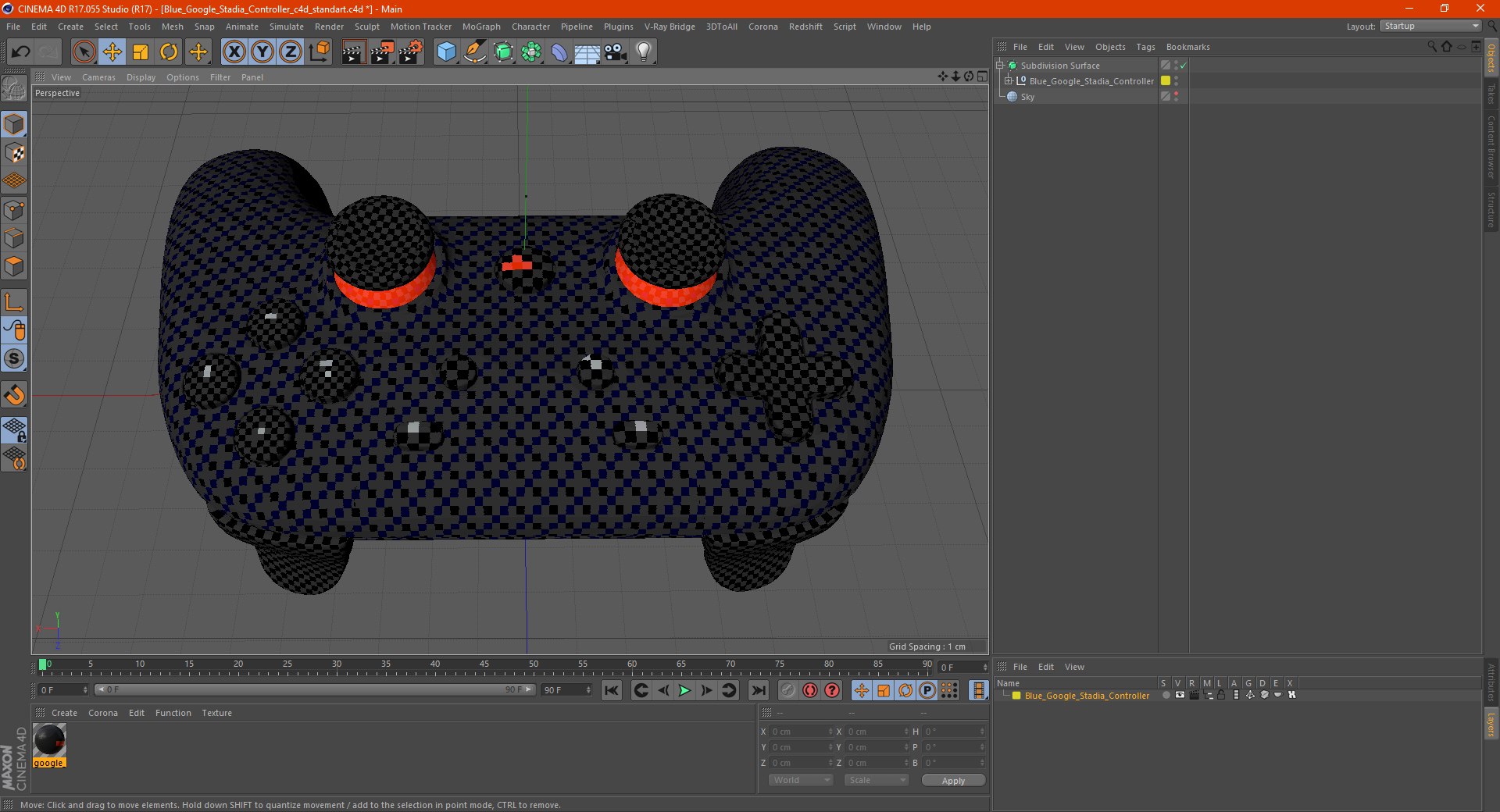Select the Live Selection tool
1500x812 pixels.
[x=84, y=52]
